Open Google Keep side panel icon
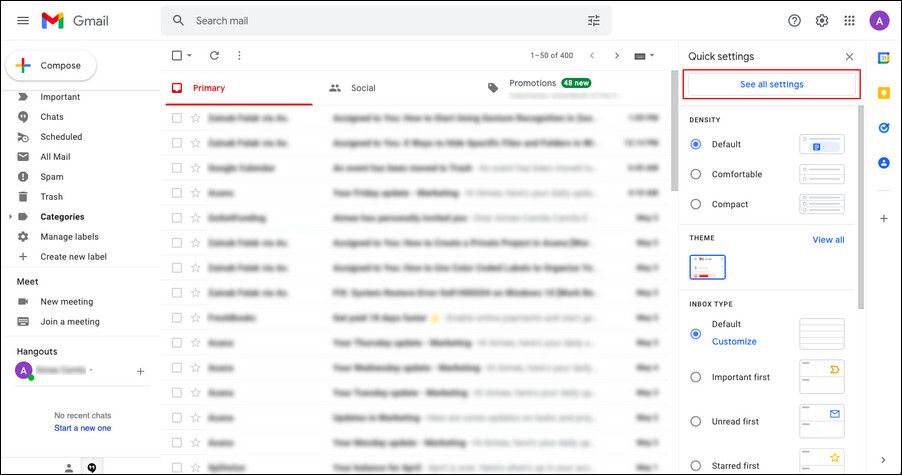 tap(884, 93)
